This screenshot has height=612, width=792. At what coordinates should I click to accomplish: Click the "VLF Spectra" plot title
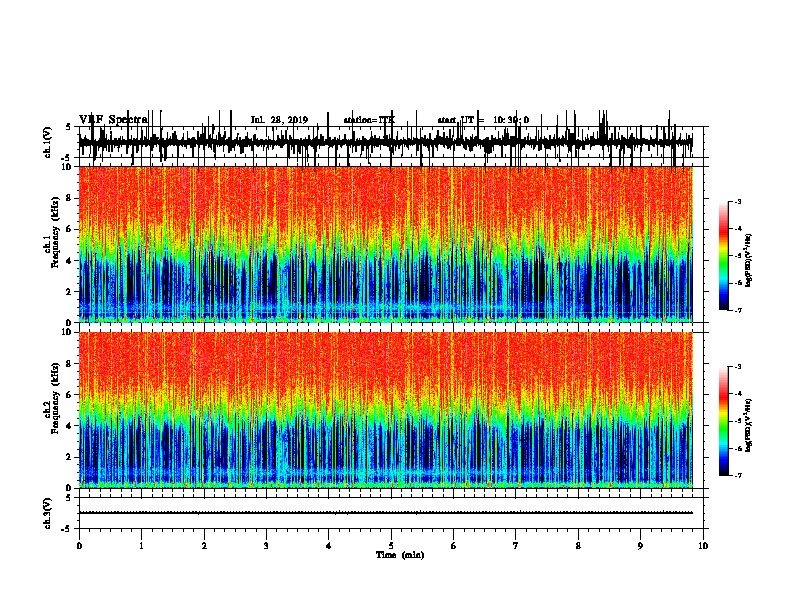point(113,119)
